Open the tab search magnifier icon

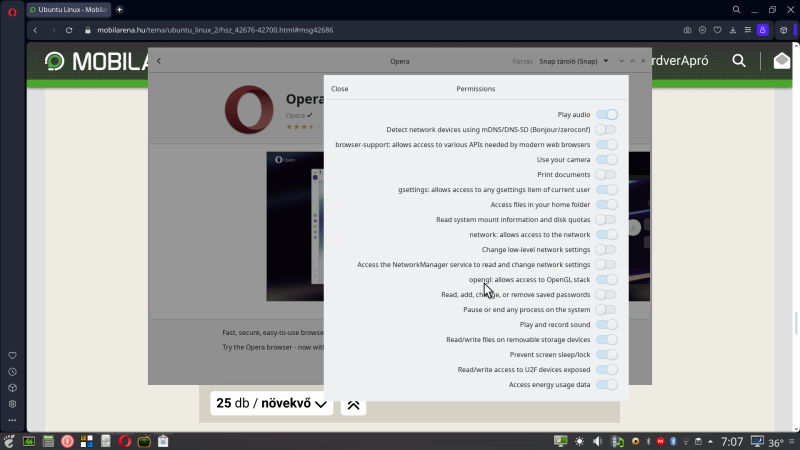coord(736,10)
